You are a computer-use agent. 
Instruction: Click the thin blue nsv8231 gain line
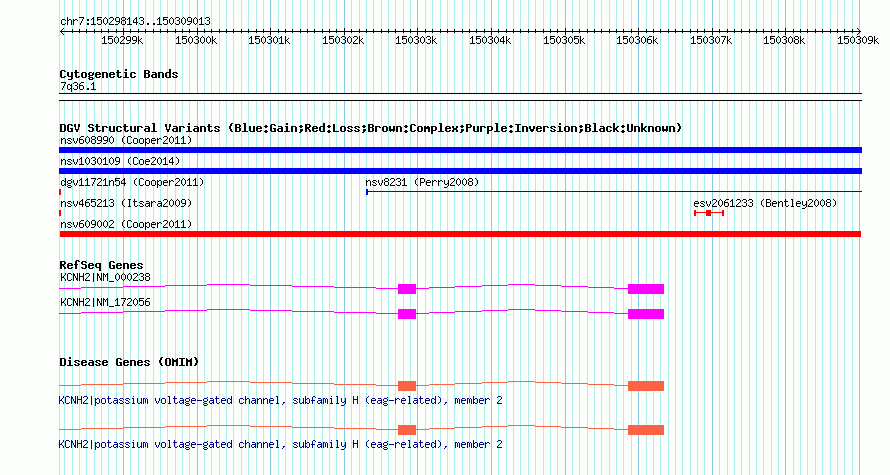point(614,192)
